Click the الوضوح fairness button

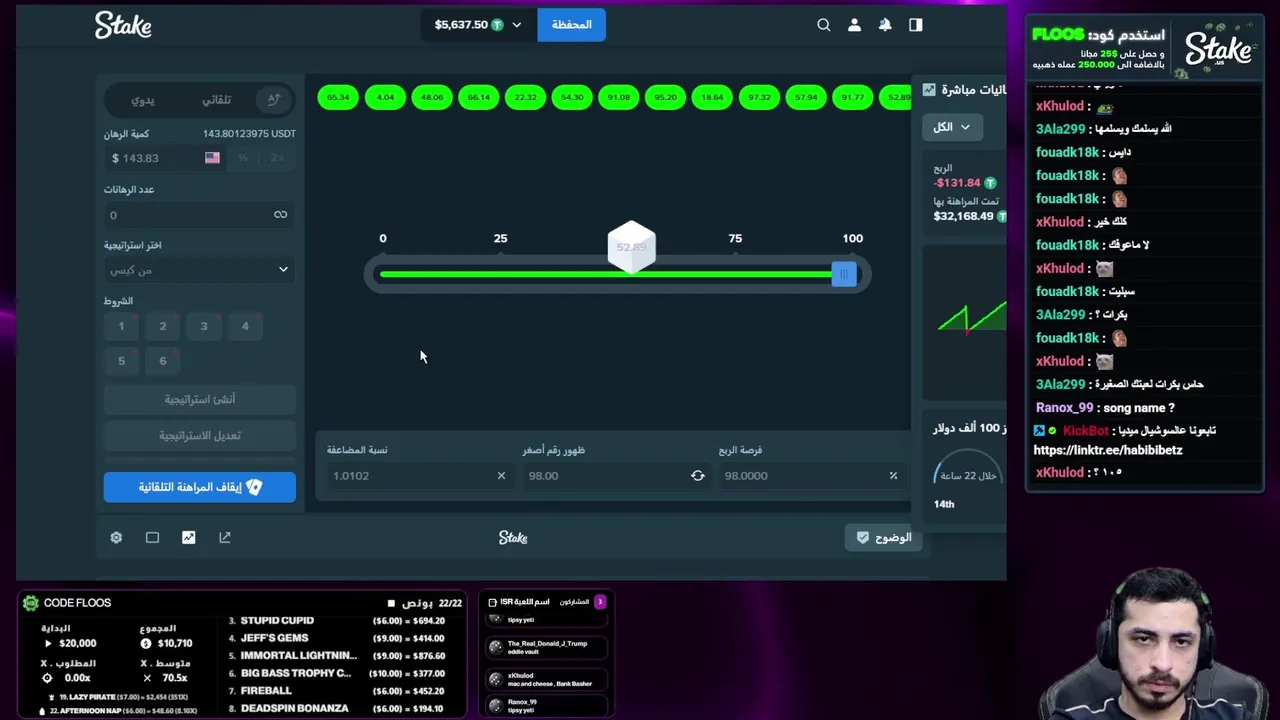(x=884, y=538)
